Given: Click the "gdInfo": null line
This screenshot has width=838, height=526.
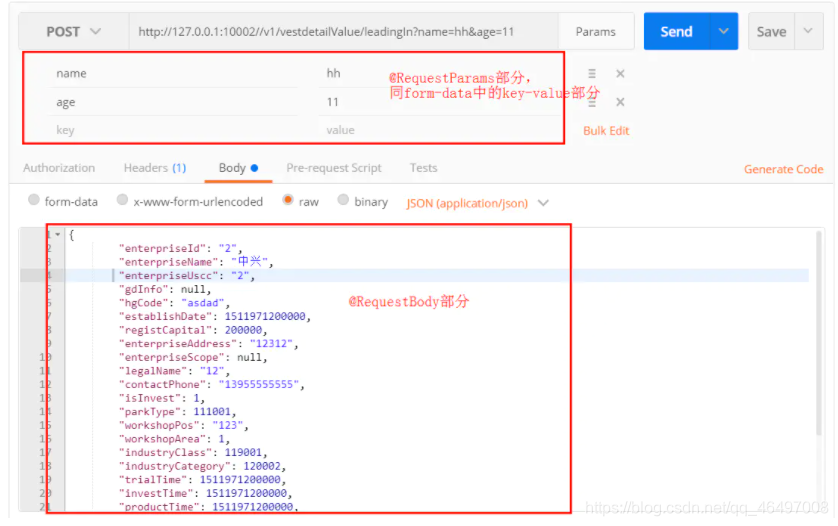Looking at the screenshot, I should pos(165,289).
